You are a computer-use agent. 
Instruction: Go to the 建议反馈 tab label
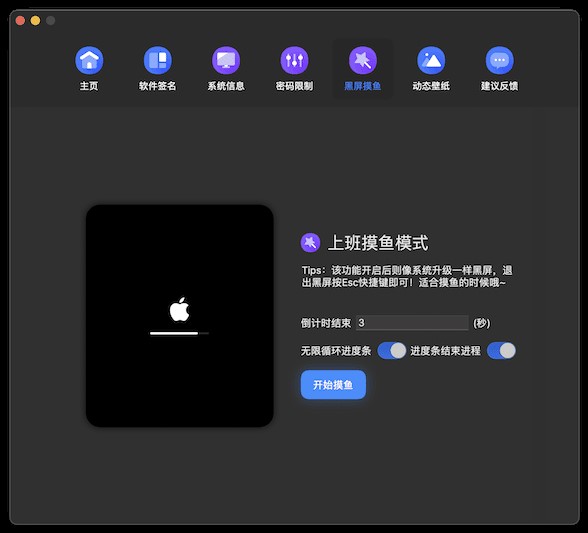[500, 86]
